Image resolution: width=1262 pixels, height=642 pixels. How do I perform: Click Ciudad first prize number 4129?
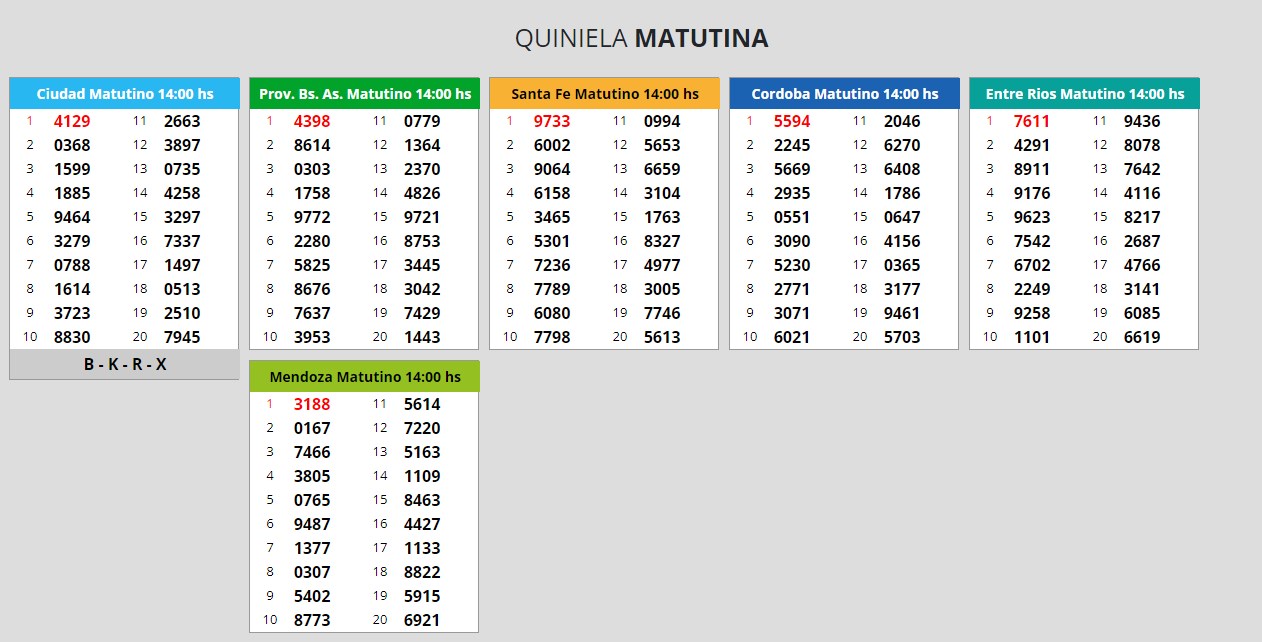tap(72, 121)
